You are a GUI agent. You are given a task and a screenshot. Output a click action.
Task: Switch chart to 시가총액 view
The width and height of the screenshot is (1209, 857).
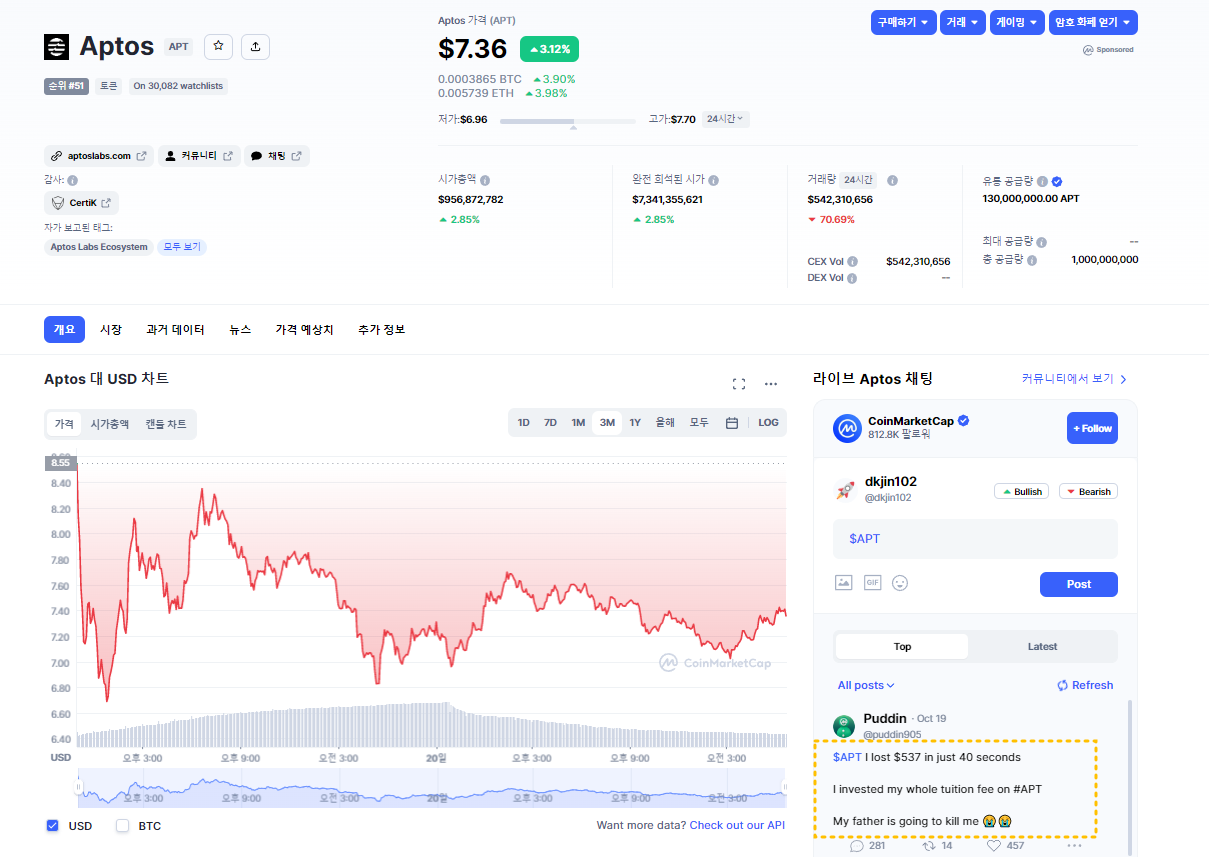[x=110, y=424]
